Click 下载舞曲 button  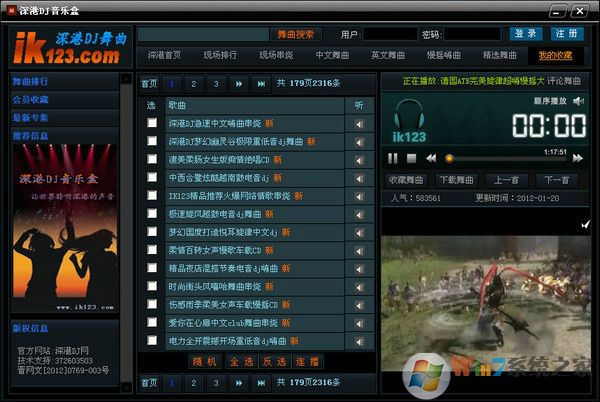[x=457, y=180]
